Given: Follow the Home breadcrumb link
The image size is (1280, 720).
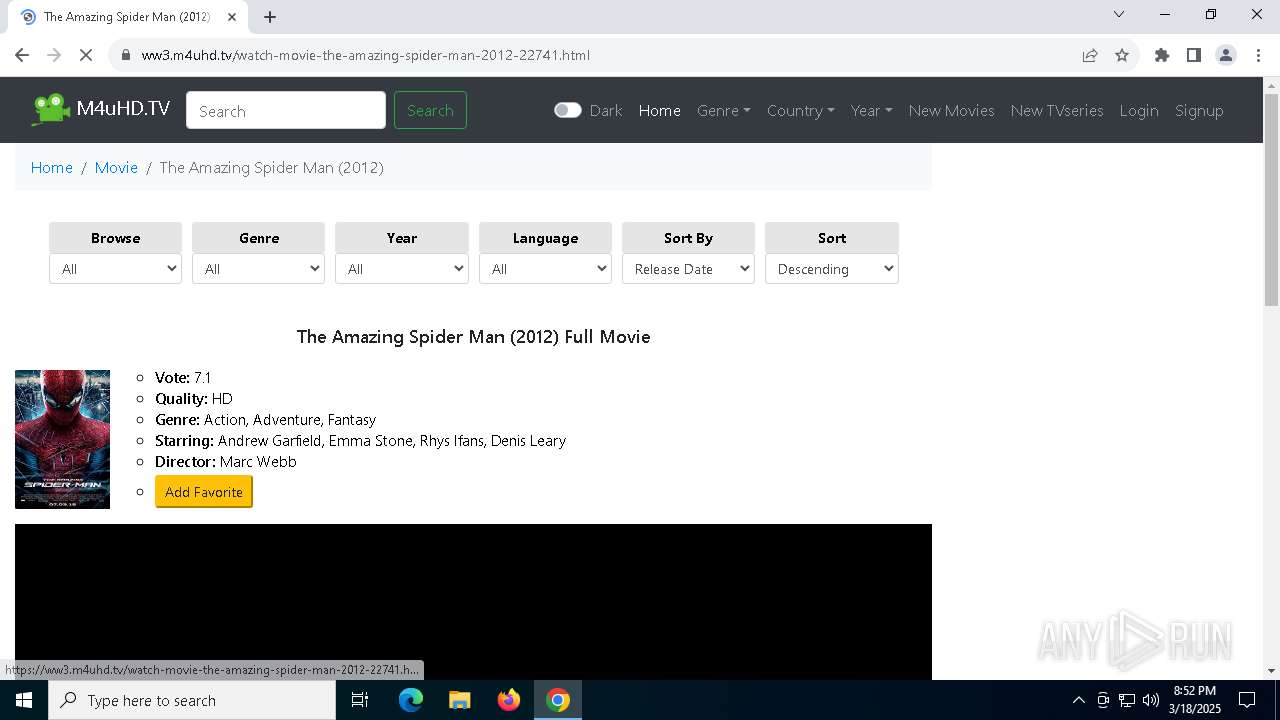Looking at the screenshot, I should point(52,167).
